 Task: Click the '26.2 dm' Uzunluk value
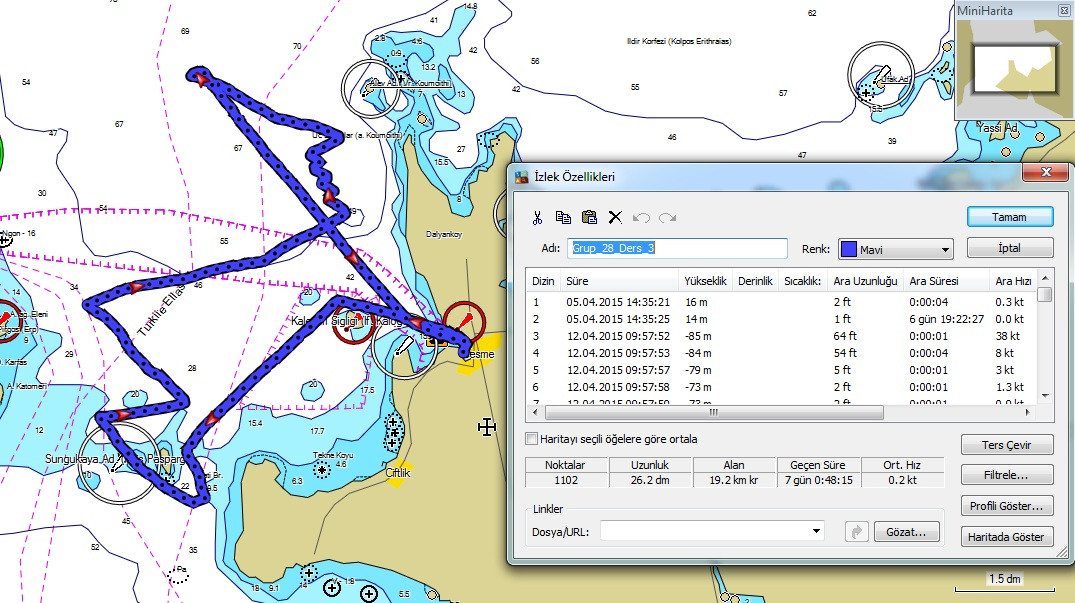[x=650, y=480]
